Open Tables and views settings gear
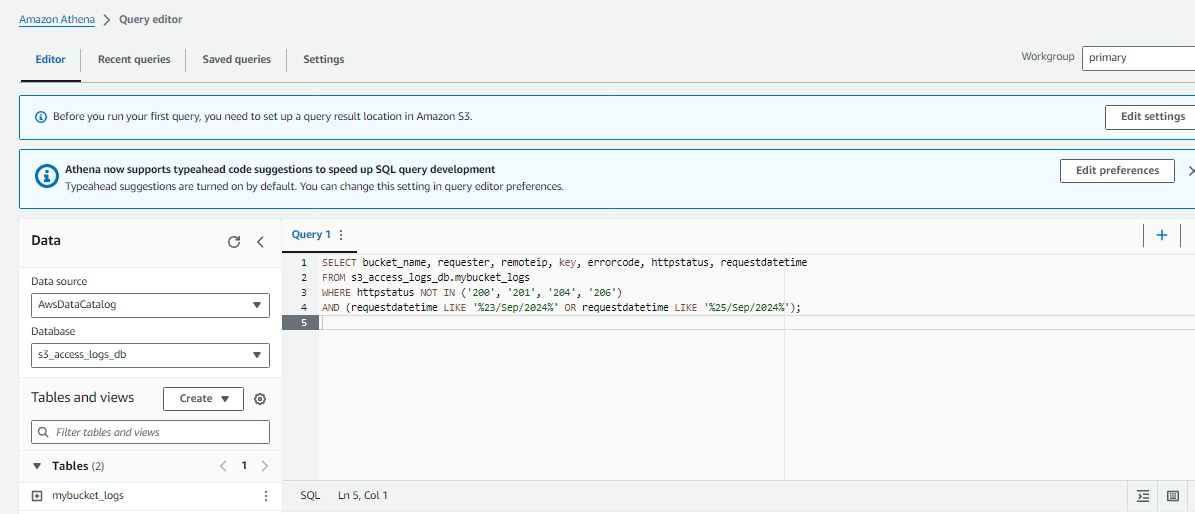This screenshot has width=1195, height=514. pos(260,399)
